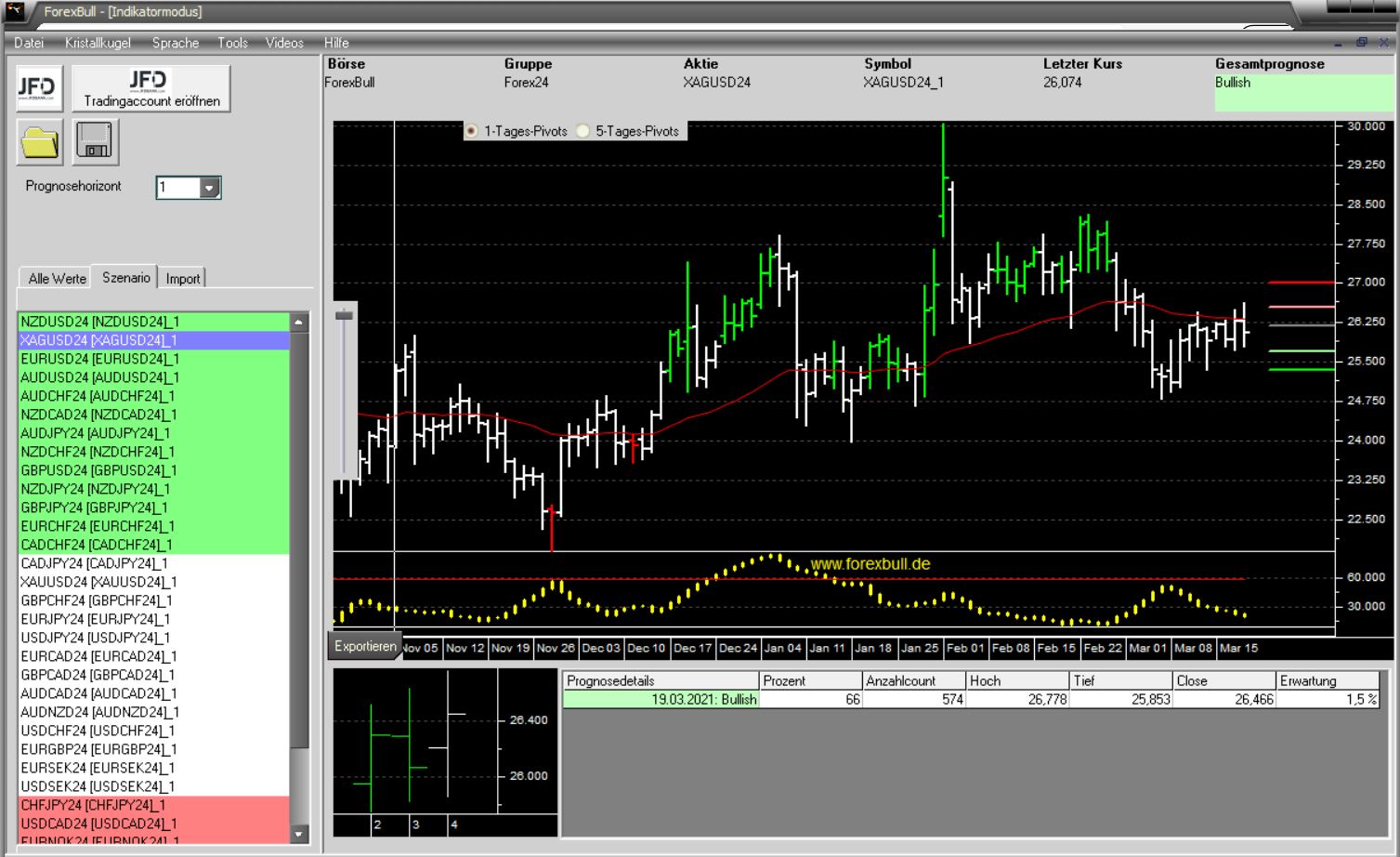
Task: Open the Hilfe menu
Action: pos(336,43)
